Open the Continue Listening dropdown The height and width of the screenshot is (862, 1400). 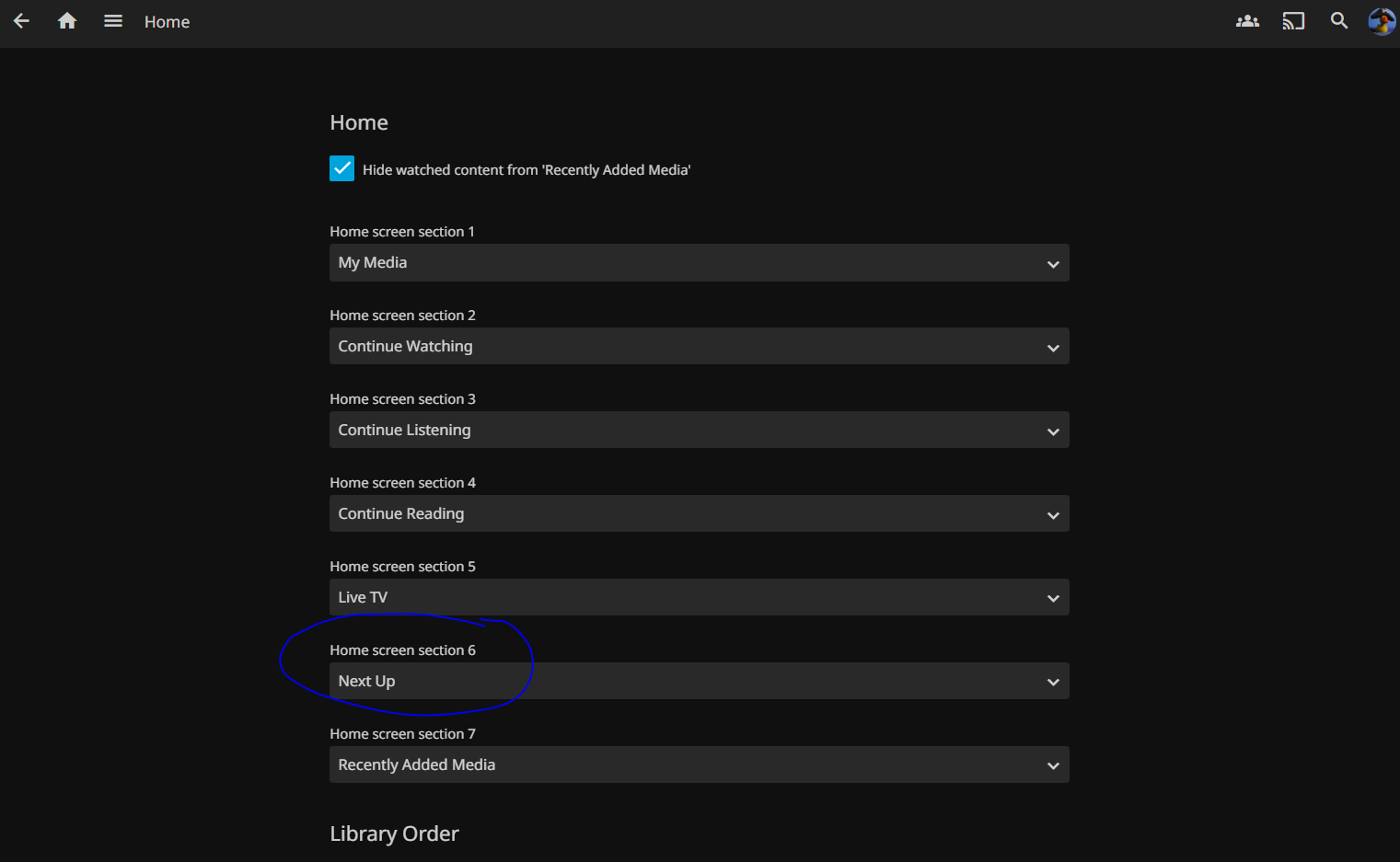point(699,431)
